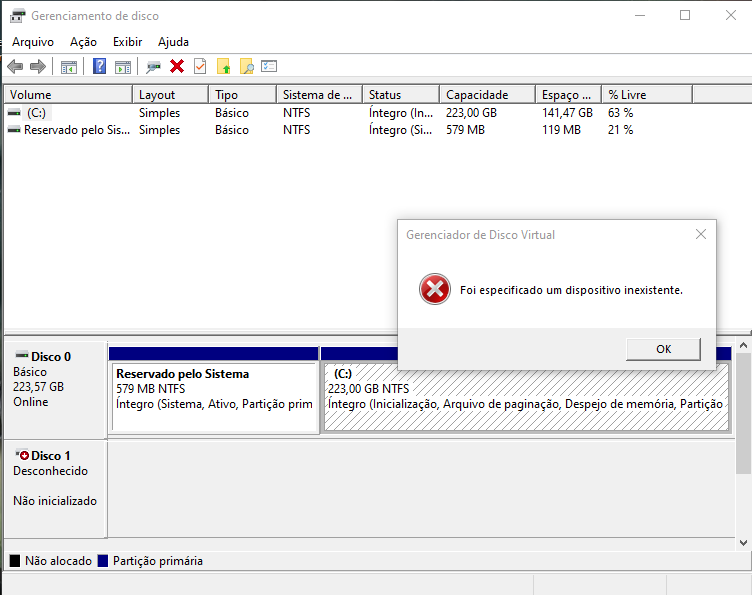Click the folder with magnifier search icon
The width and height of the screenshot is (752, 595).
coord(246,67)
